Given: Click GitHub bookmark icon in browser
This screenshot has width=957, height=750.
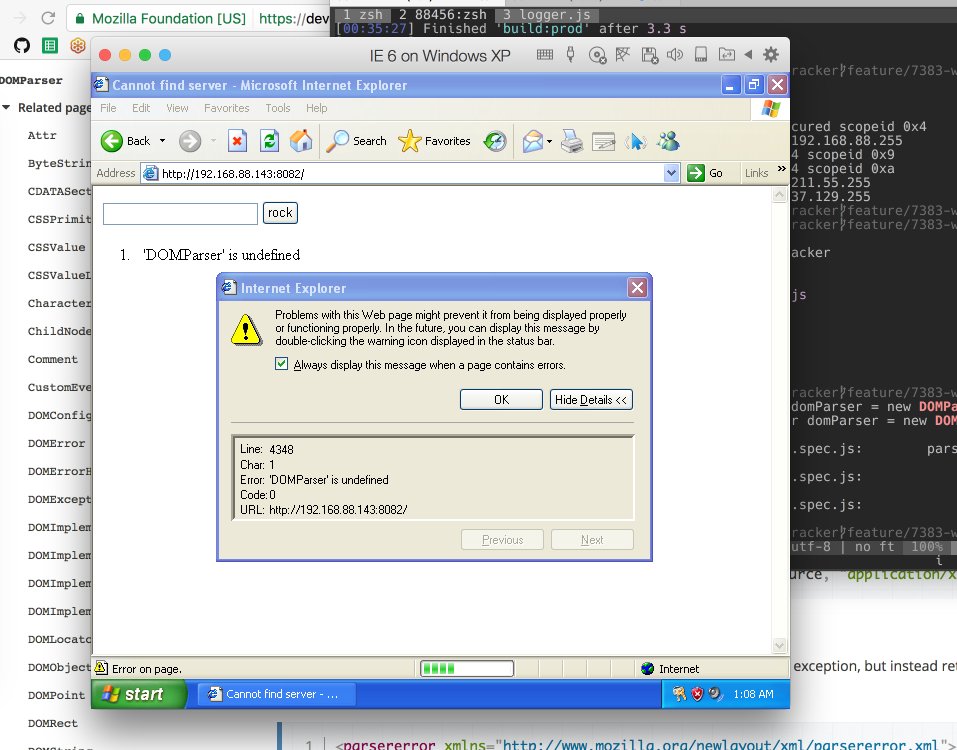Looking at the screenshot, I should pos(22,45).
